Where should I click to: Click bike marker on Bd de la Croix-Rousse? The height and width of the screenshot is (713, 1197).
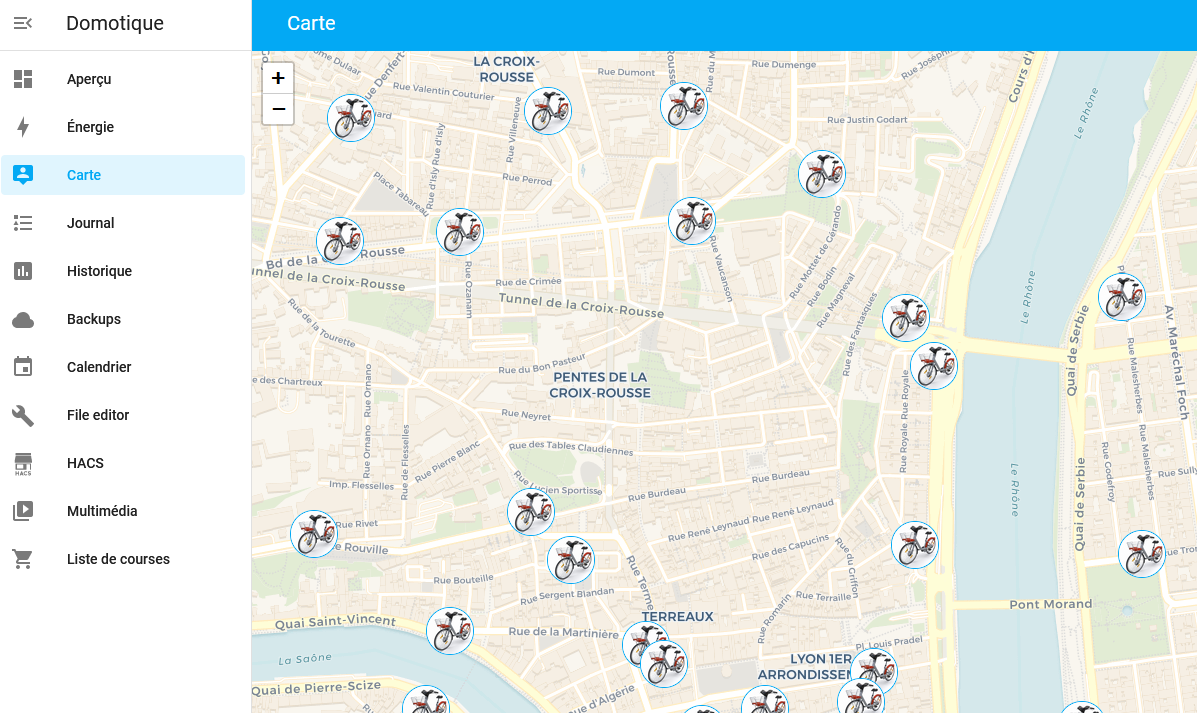340,241
